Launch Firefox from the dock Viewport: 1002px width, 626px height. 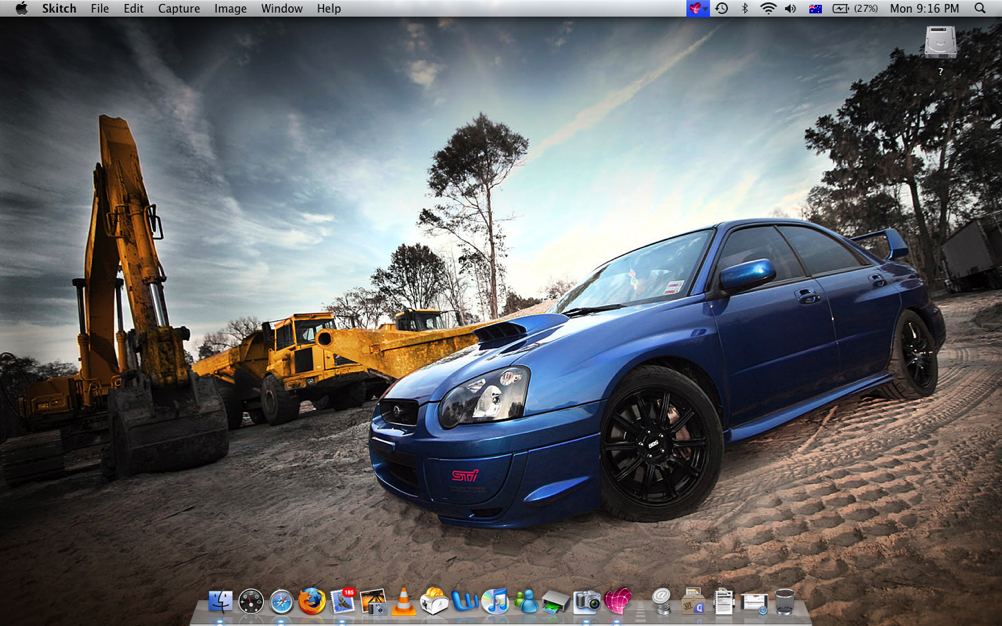coord(312,601)
